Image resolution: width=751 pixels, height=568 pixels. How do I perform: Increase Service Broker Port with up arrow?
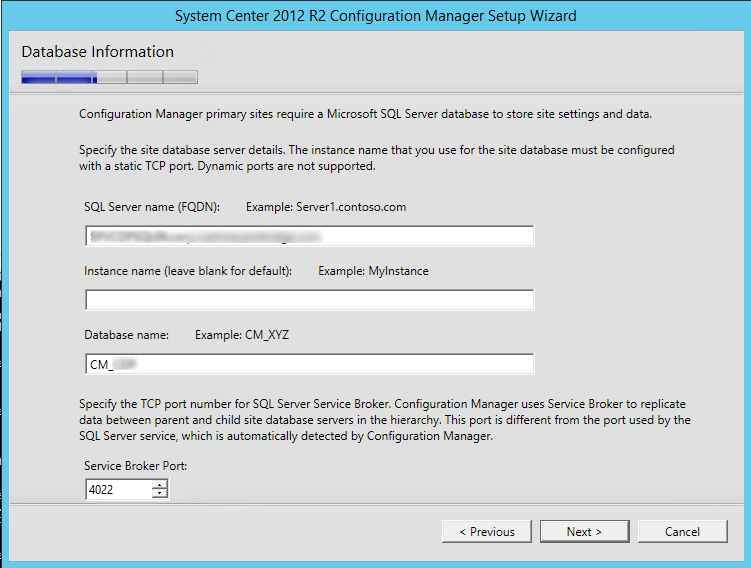(159, 485)
